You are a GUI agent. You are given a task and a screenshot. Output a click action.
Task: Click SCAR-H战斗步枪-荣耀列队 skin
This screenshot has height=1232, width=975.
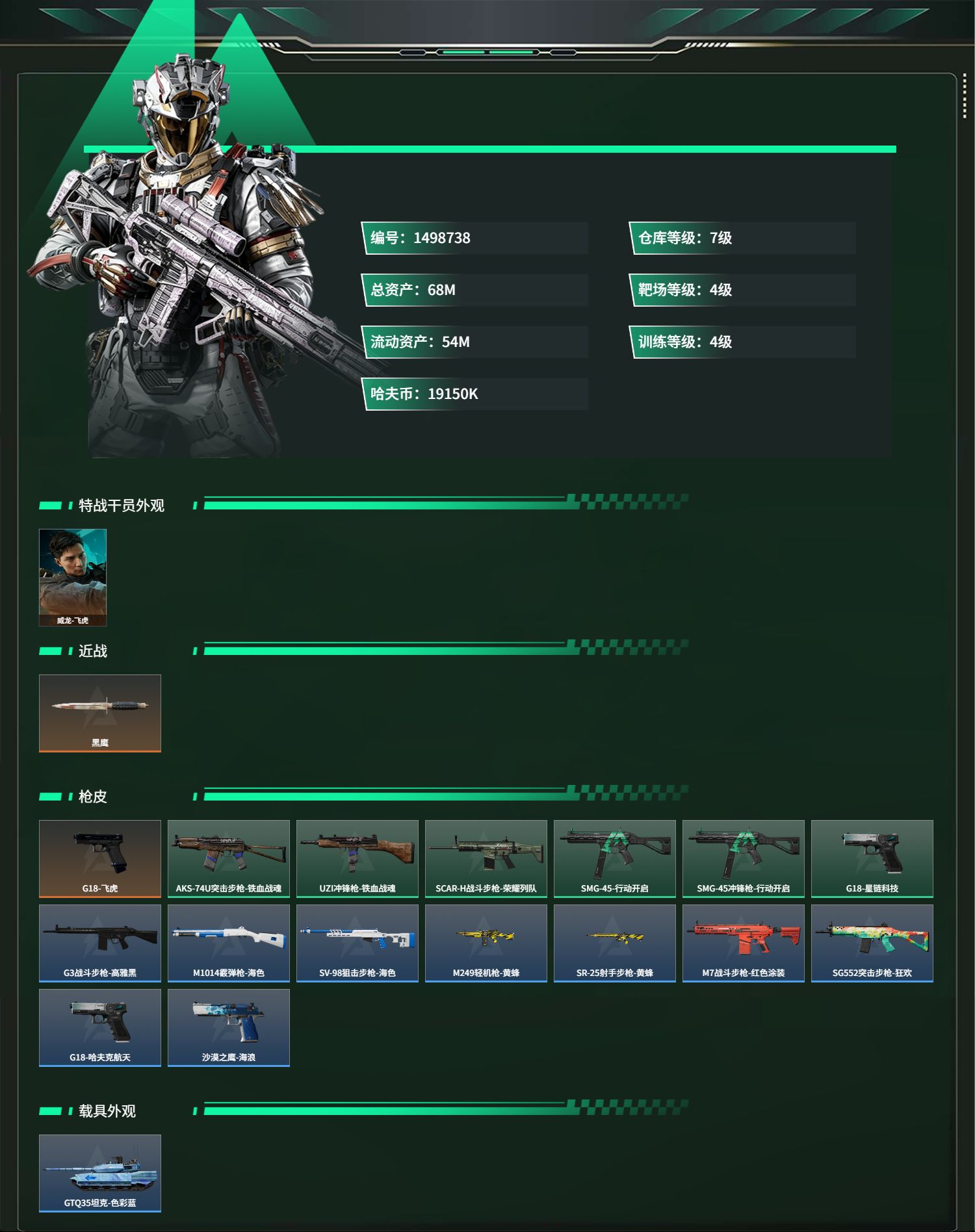coord(486,859)
